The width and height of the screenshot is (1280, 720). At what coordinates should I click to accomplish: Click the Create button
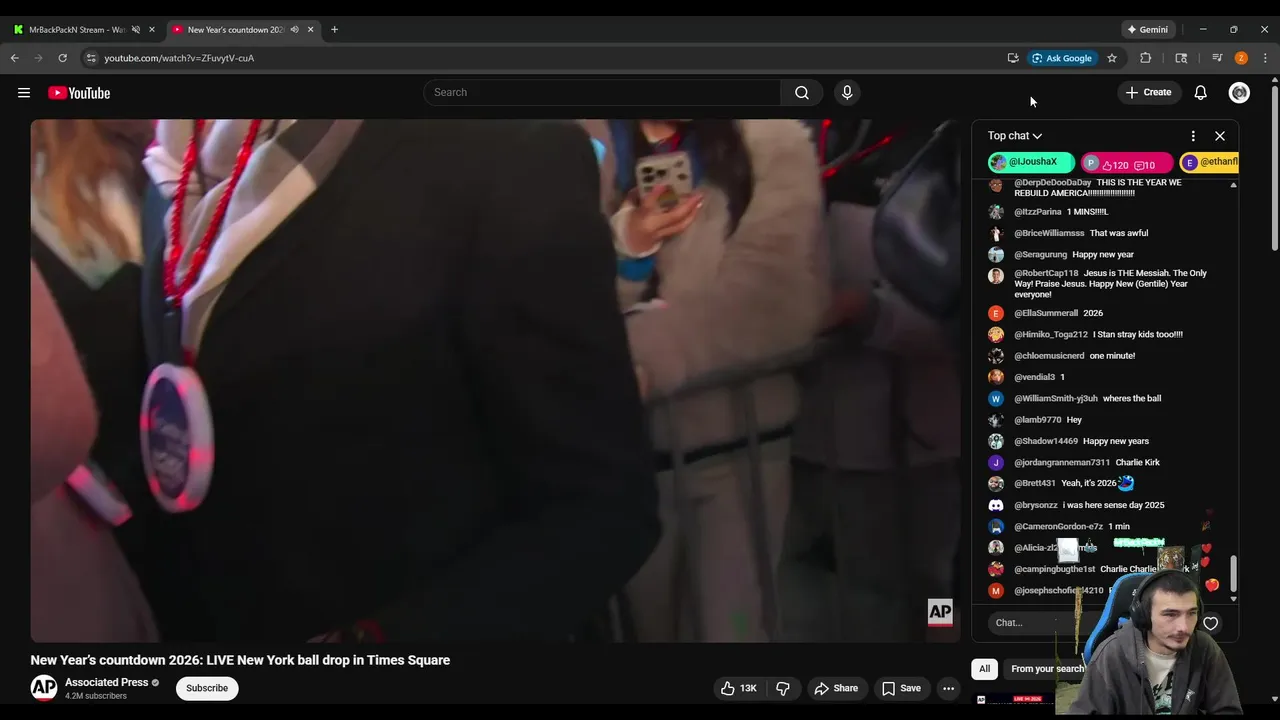pyautogui.click(x=1148, y=93)
